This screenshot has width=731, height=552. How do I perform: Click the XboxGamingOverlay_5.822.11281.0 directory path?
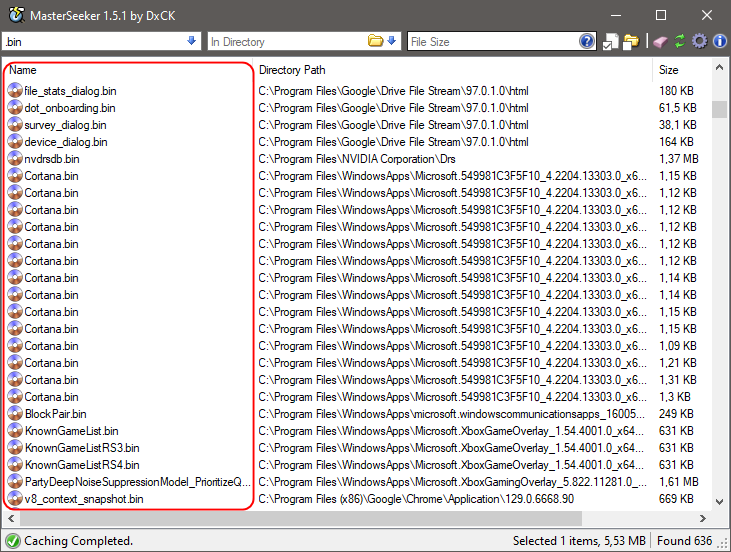(x=453, y=482)
